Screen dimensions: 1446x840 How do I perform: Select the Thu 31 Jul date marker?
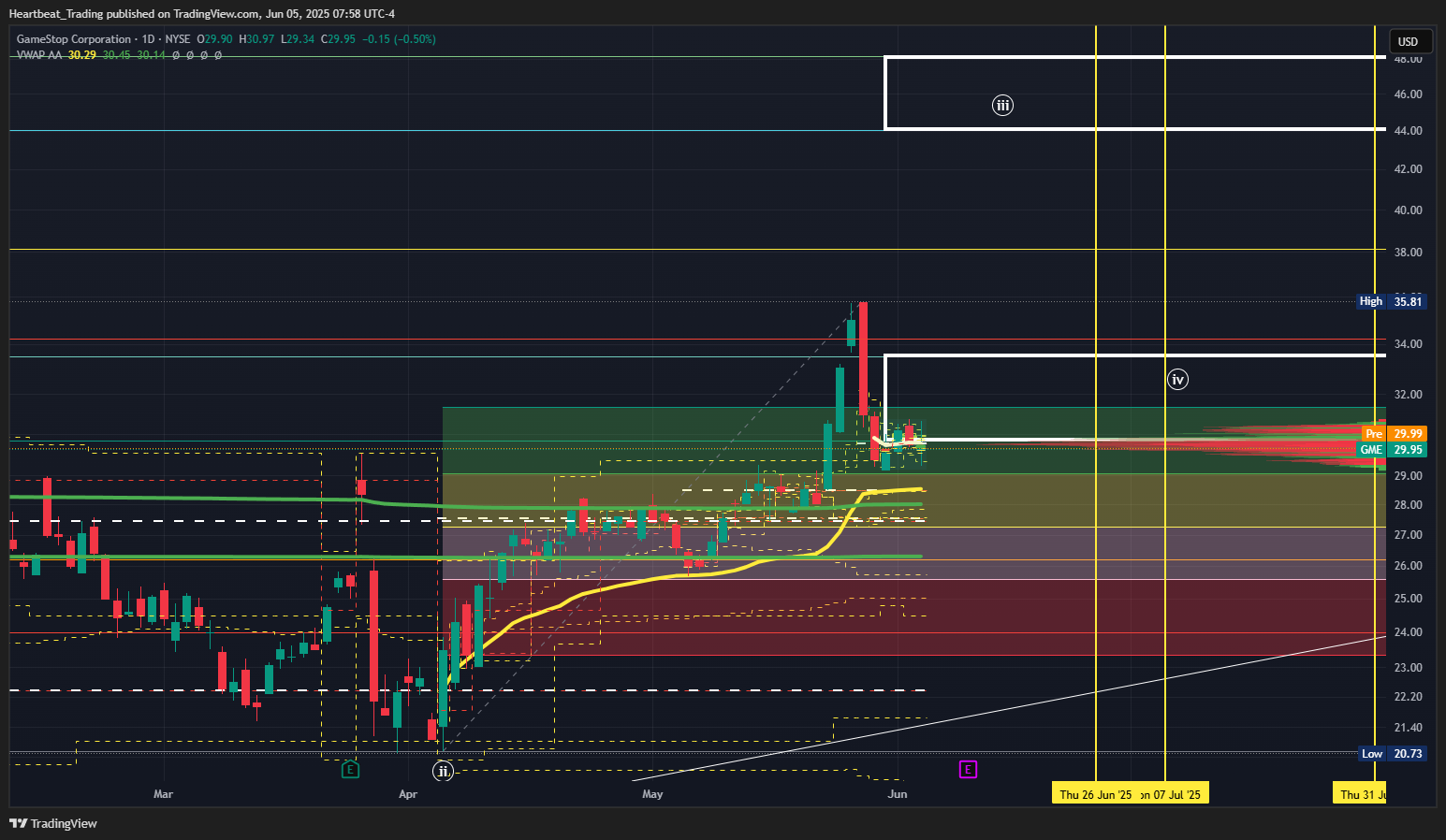[x=1360, y=794]
